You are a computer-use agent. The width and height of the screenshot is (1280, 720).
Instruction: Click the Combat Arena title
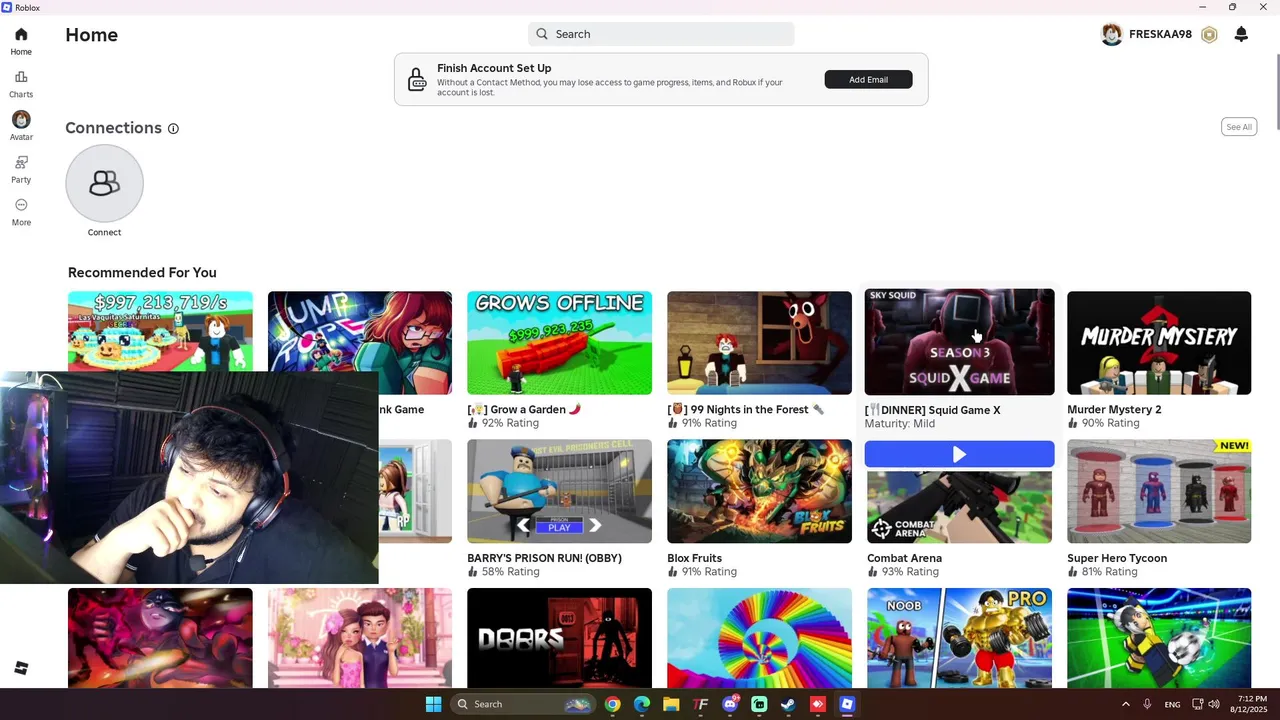pos(904,558)
